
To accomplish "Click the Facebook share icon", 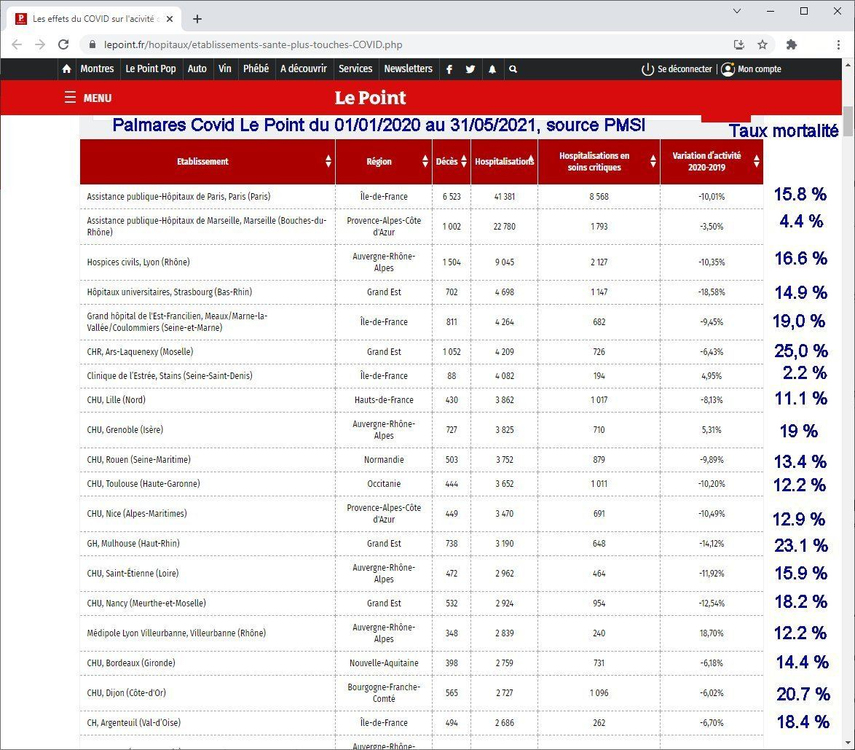I will (x=449, y=69).
